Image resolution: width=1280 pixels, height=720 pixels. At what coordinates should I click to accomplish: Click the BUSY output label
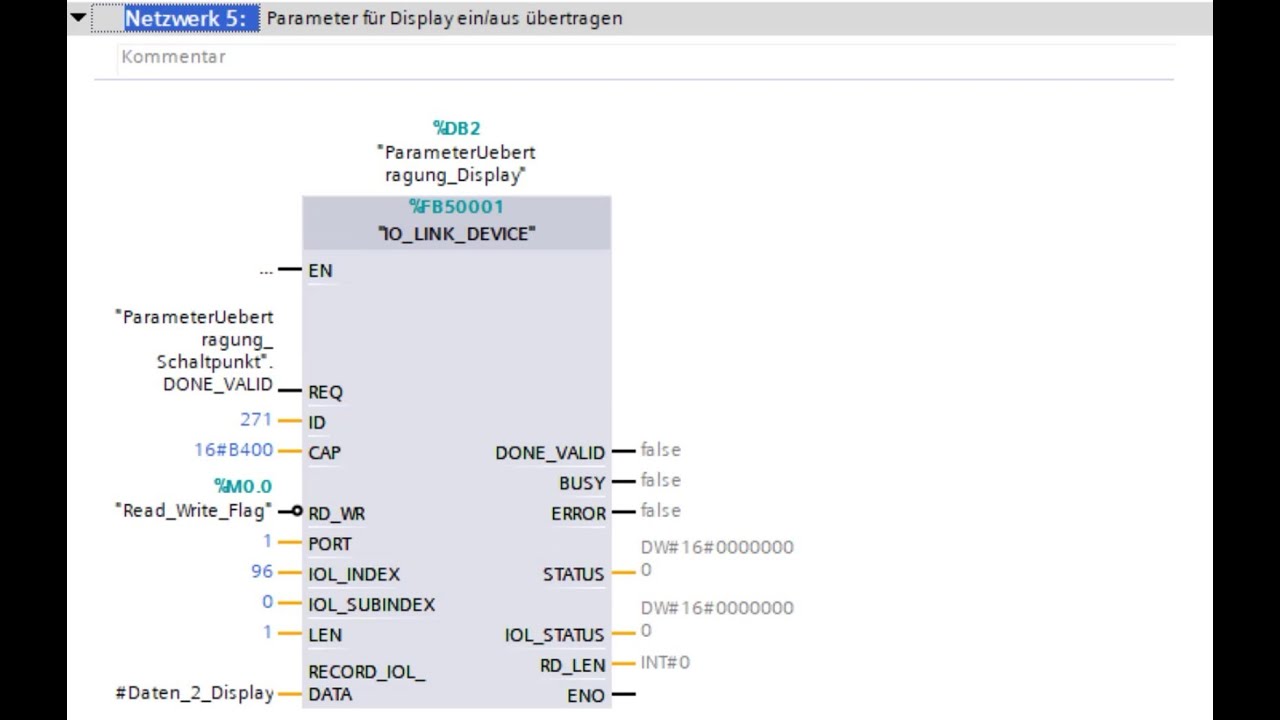[582, 483]
